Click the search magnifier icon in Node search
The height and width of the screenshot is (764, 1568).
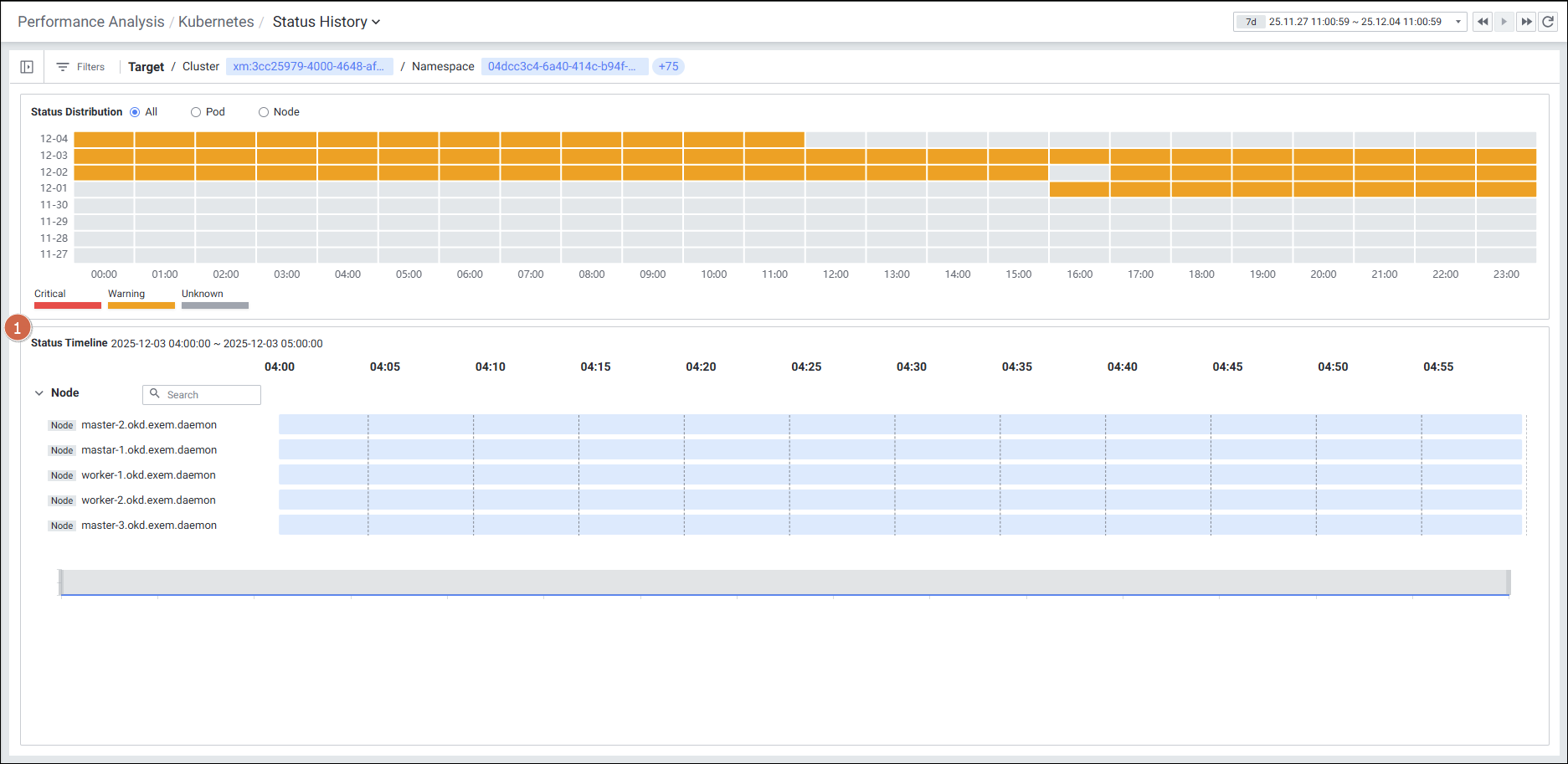pyautogui.click(x=155, y=394)
